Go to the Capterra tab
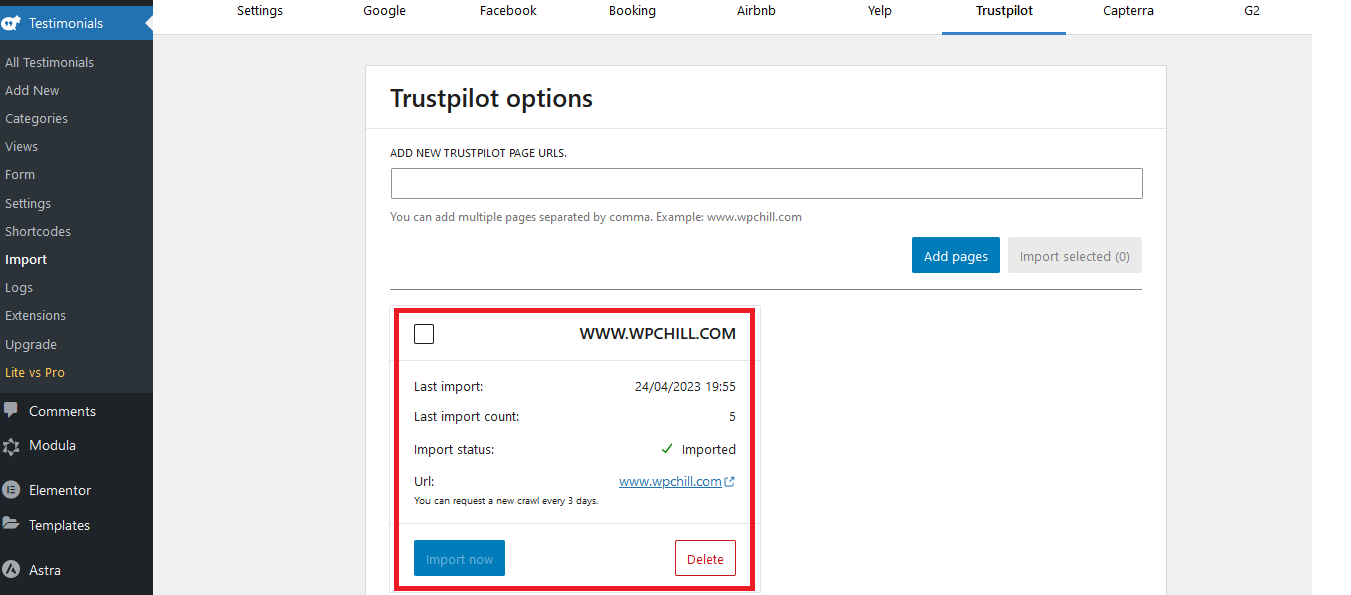The height and width of the screenshot is (595, 1351). coord(1128,11)
